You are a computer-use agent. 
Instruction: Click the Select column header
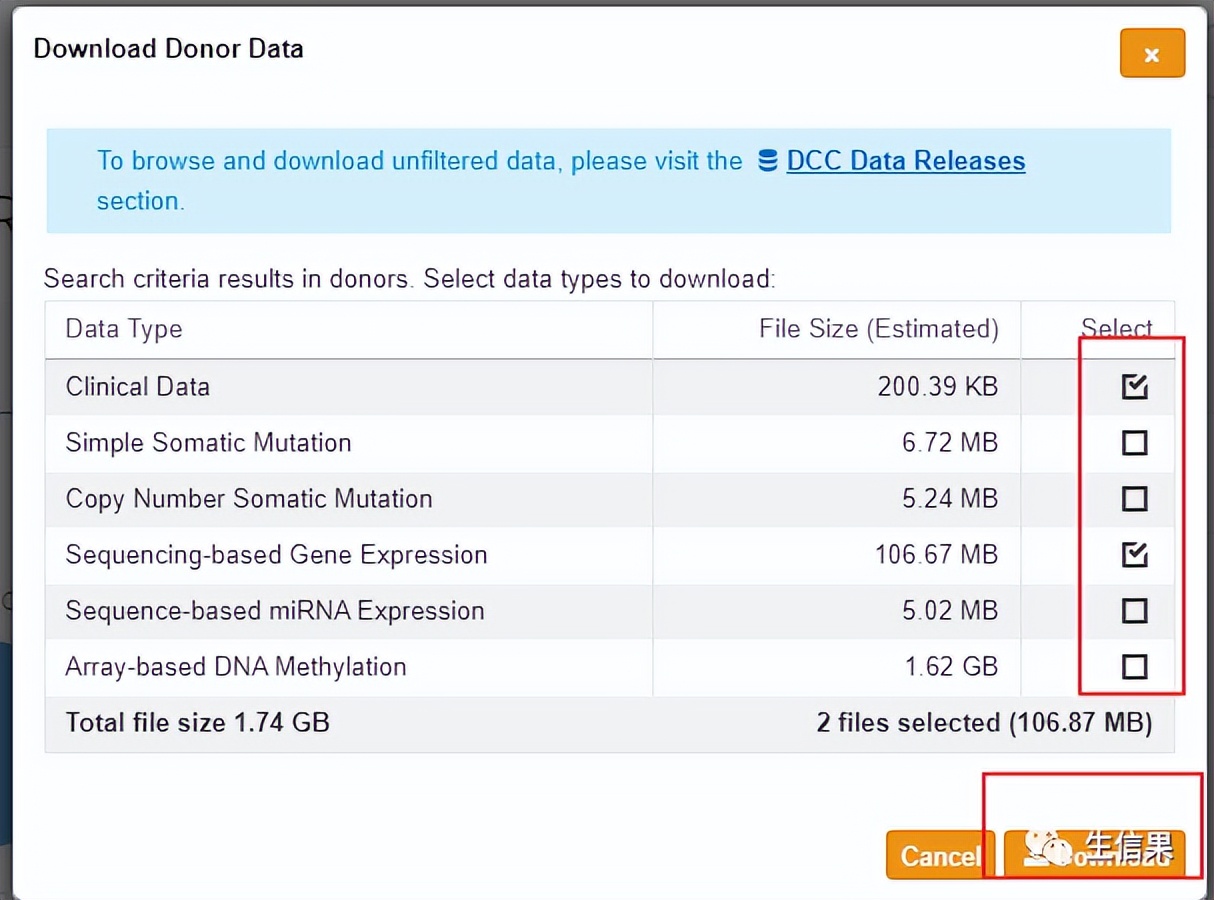(1116, 329)
